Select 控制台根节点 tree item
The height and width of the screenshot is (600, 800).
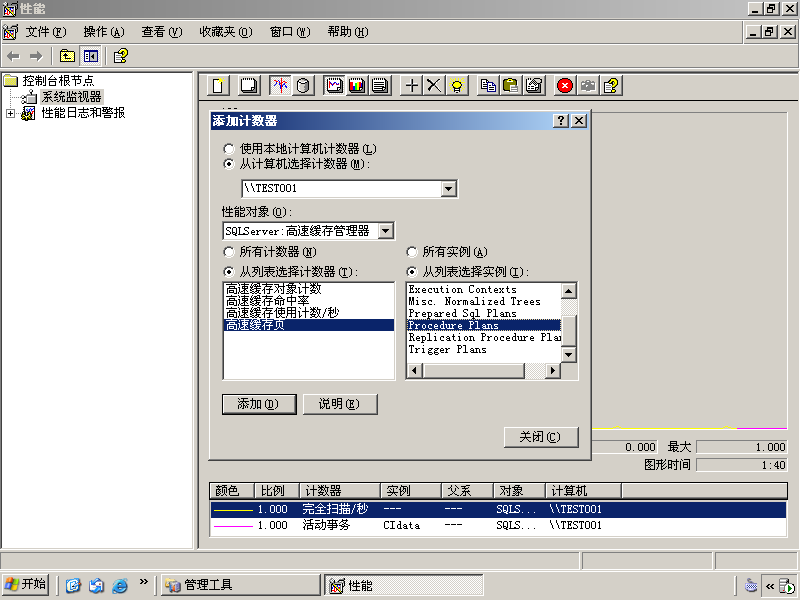click(x=58, y=81)
